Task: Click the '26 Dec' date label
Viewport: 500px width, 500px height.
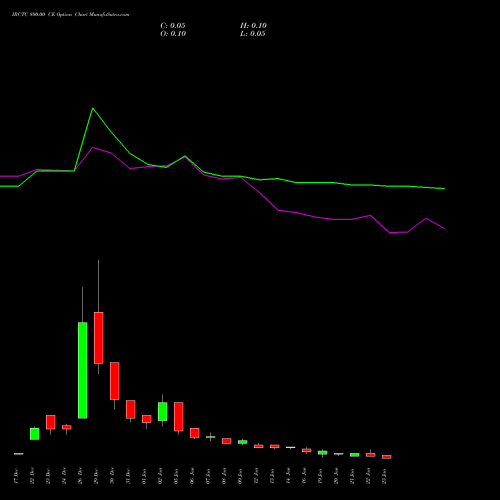Action: point(81,476)
